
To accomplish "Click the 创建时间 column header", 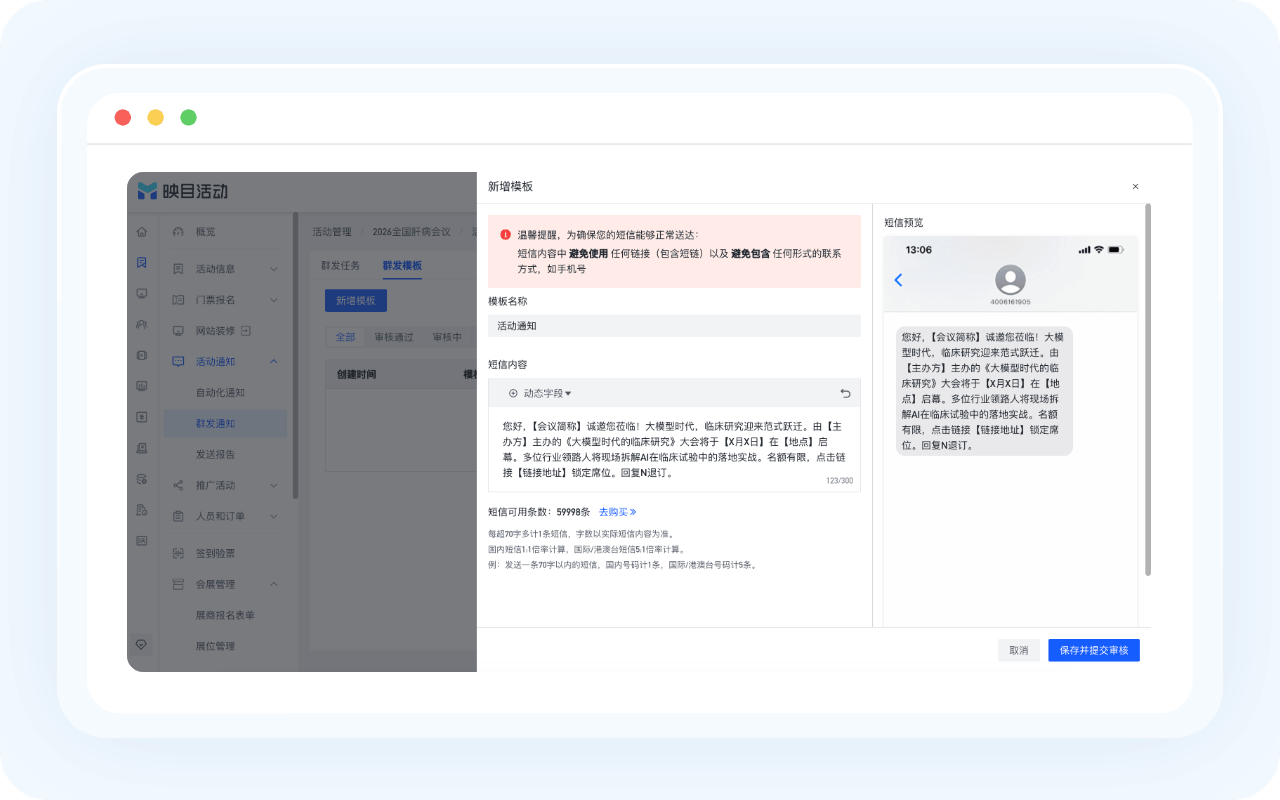I will [356, 374].
